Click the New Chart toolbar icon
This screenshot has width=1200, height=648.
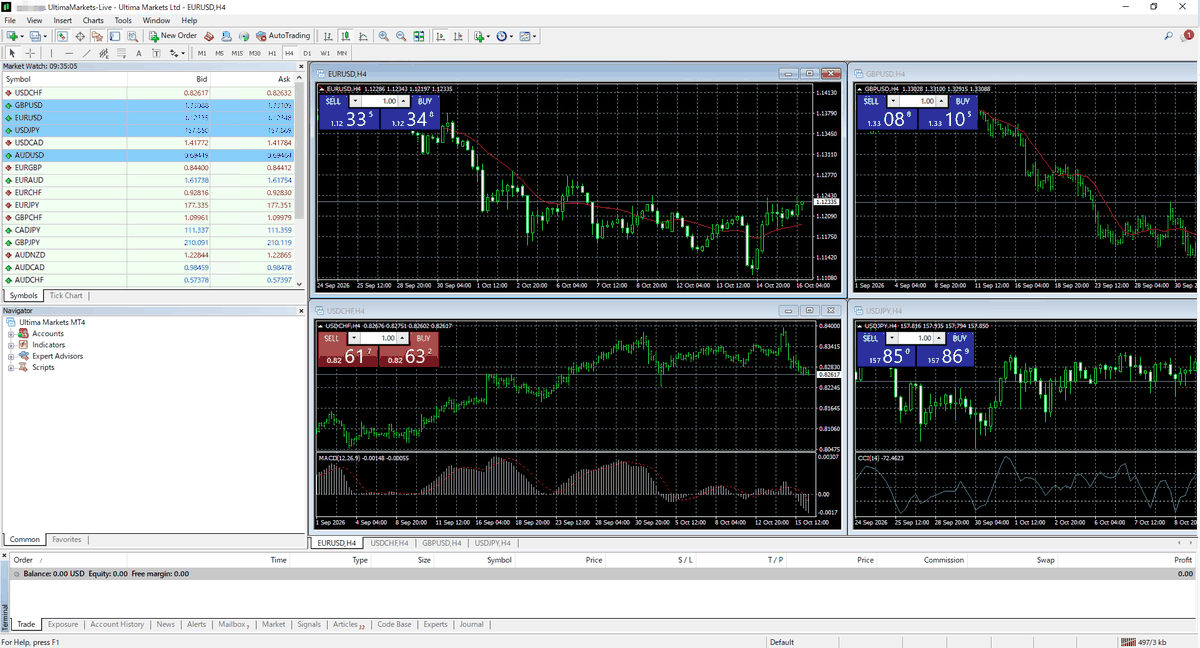tap(11, 36)
